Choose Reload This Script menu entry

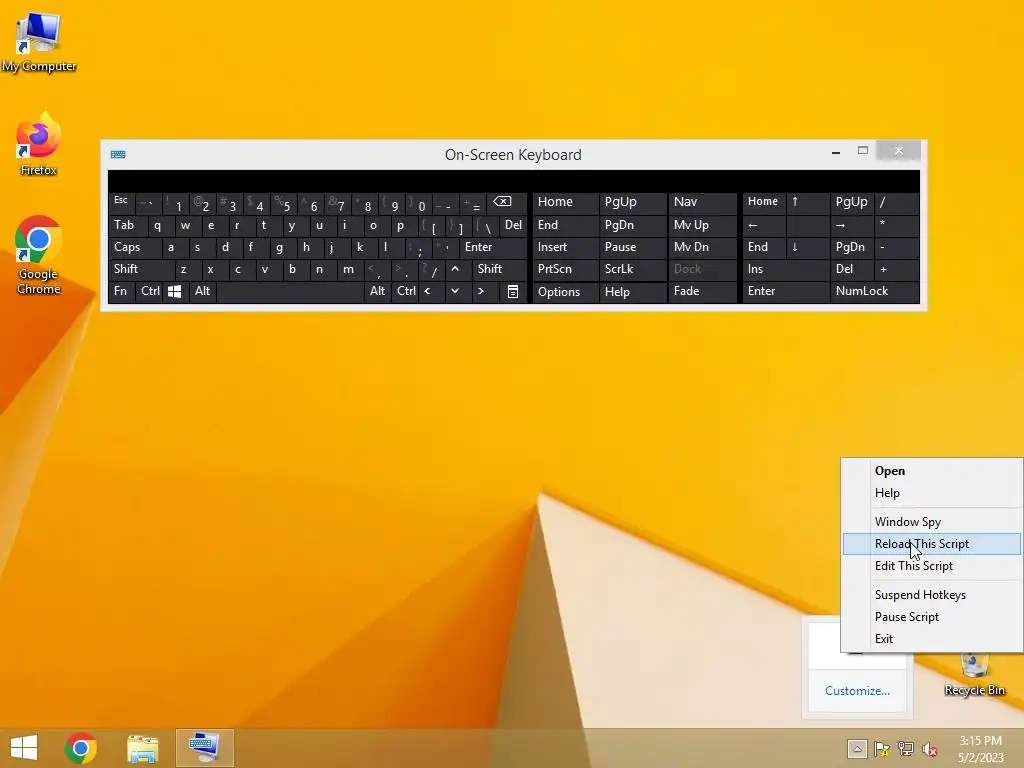click(x=931, y=544)
